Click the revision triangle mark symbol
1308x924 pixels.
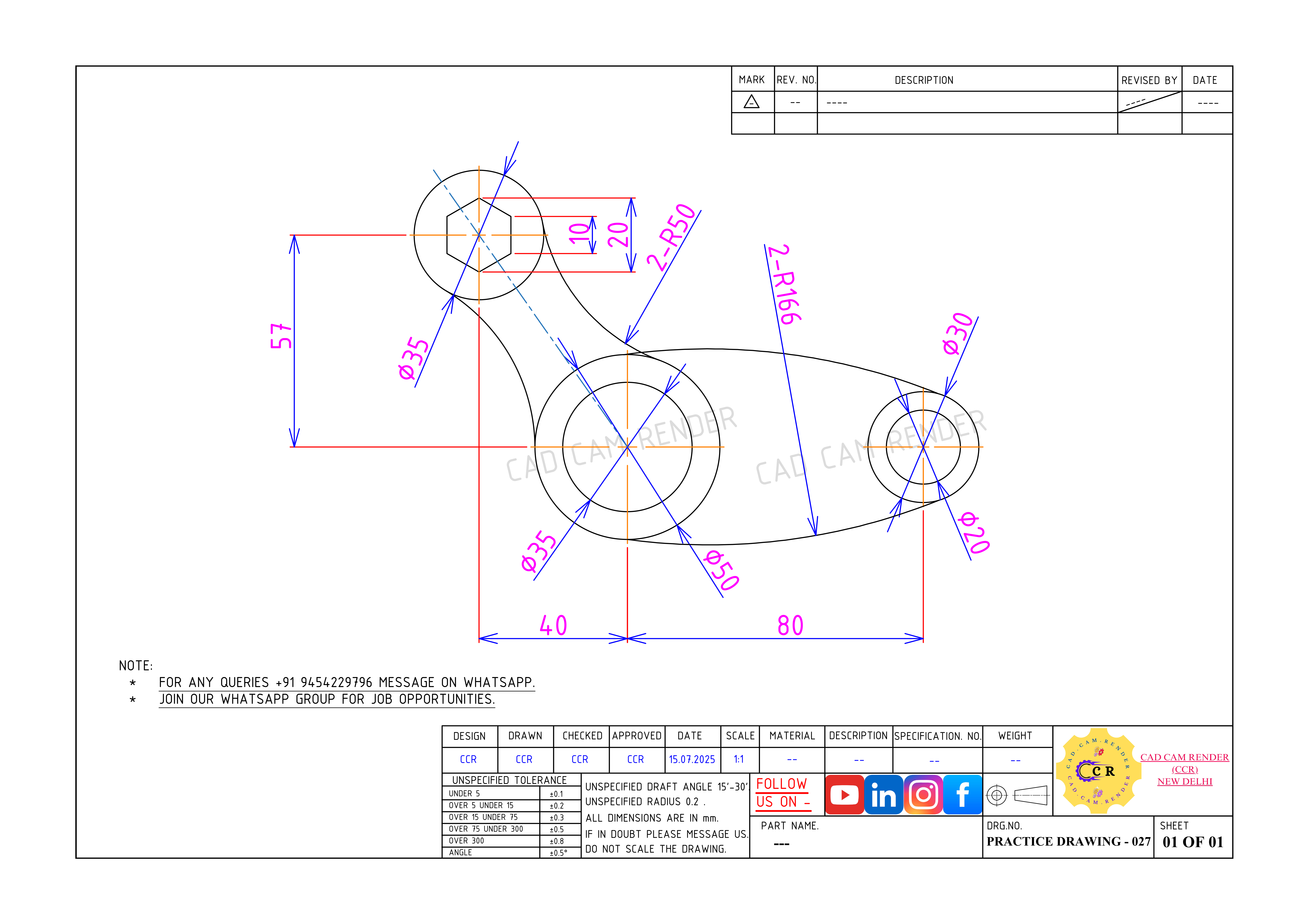tap(752, 102)
